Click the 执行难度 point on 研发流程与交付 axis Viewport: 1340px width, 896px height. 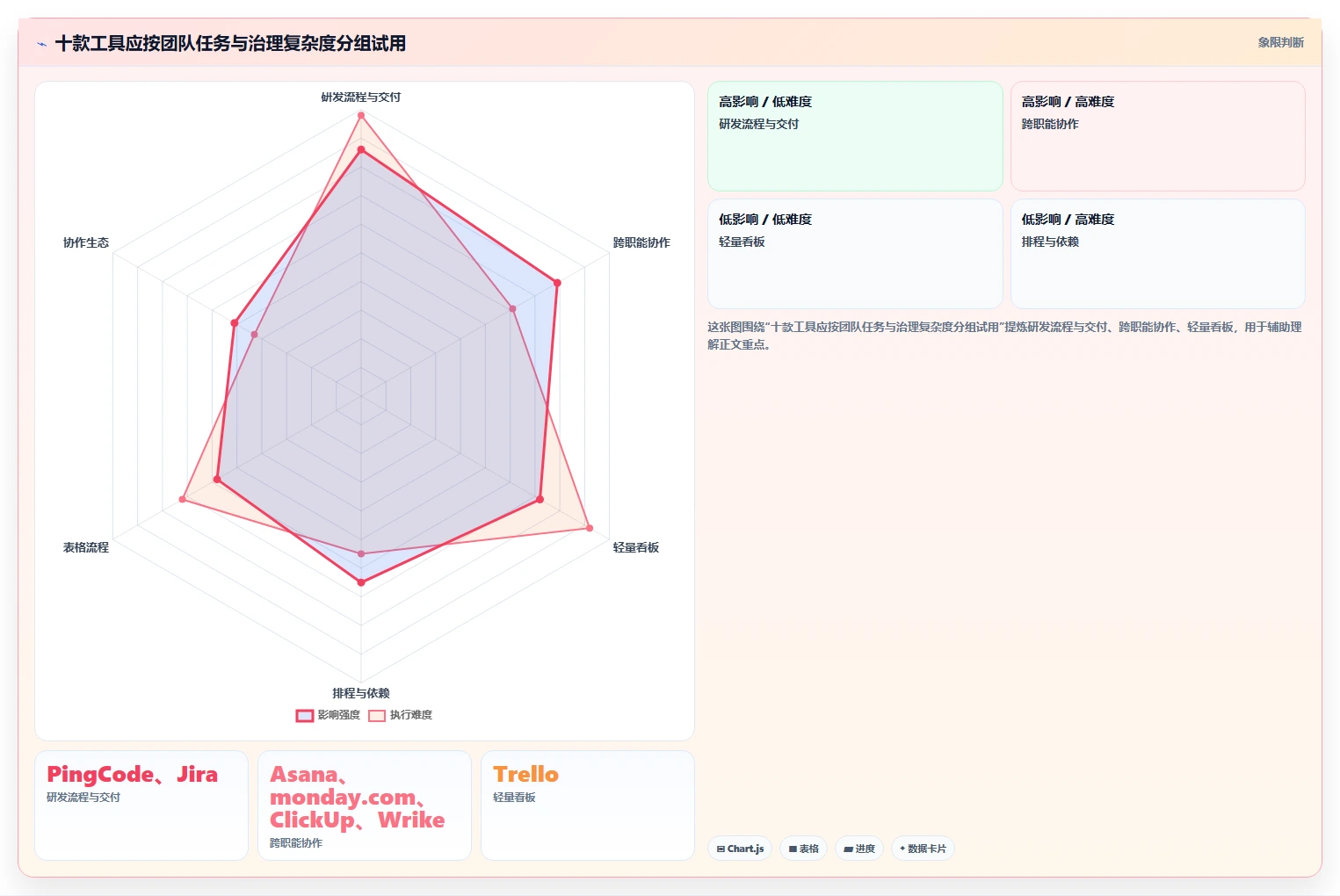(361, 115)
